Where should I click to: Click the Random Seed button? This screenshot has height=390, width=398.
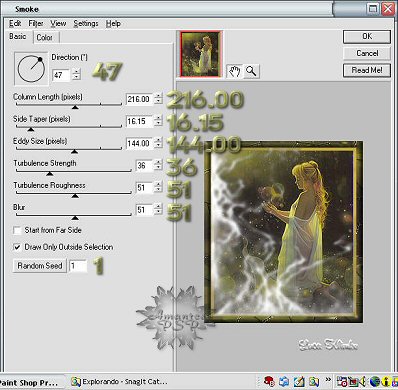click(40, 266)
